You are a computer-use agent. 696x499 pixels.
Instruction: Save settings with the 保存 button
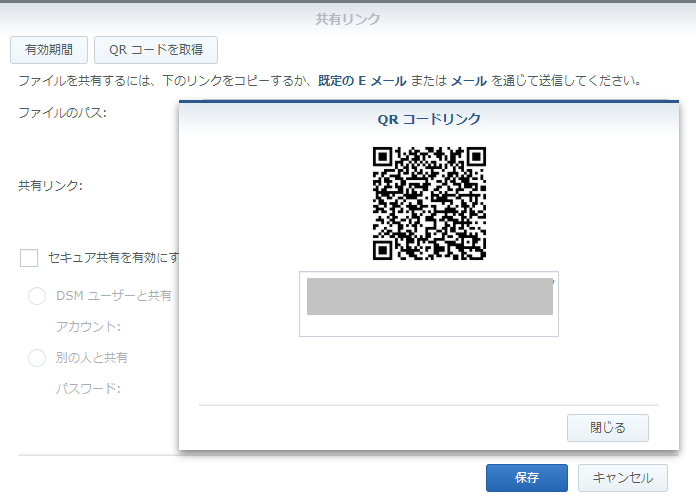[526, 478]
